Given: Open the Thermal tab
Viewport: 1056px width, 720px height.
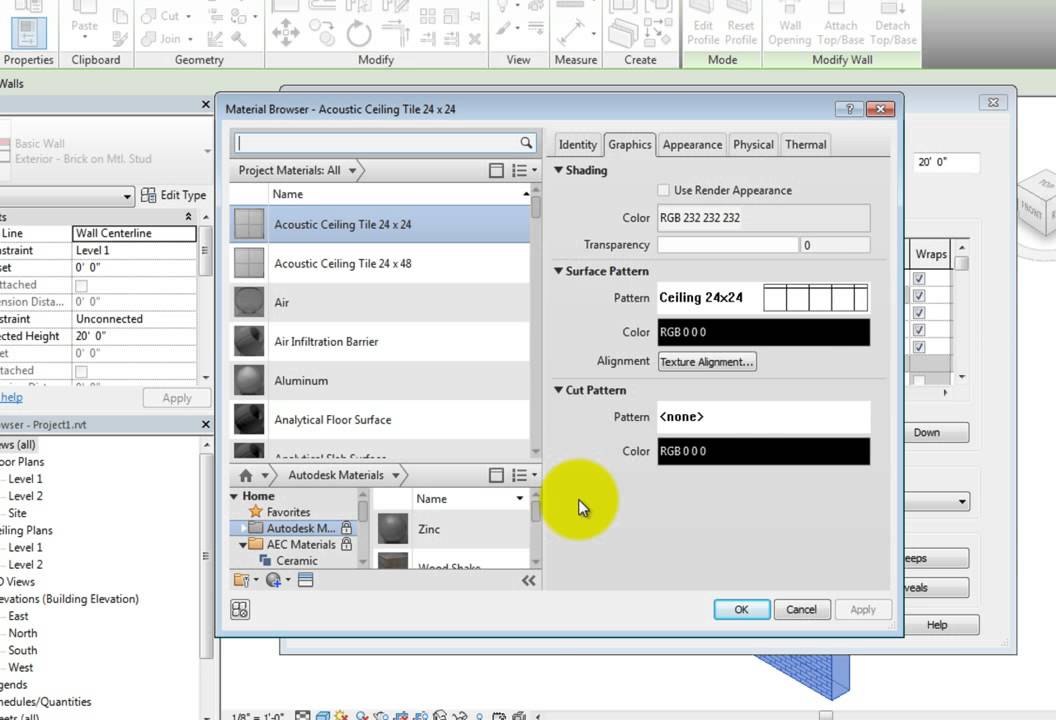Looking at the screenshot, I should (x=805, y=145).
